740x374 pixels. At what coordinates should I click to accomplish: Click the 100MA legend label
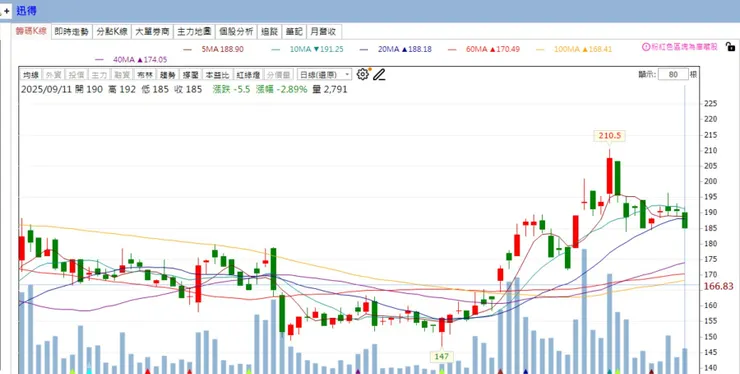click(x=583, y=49)
